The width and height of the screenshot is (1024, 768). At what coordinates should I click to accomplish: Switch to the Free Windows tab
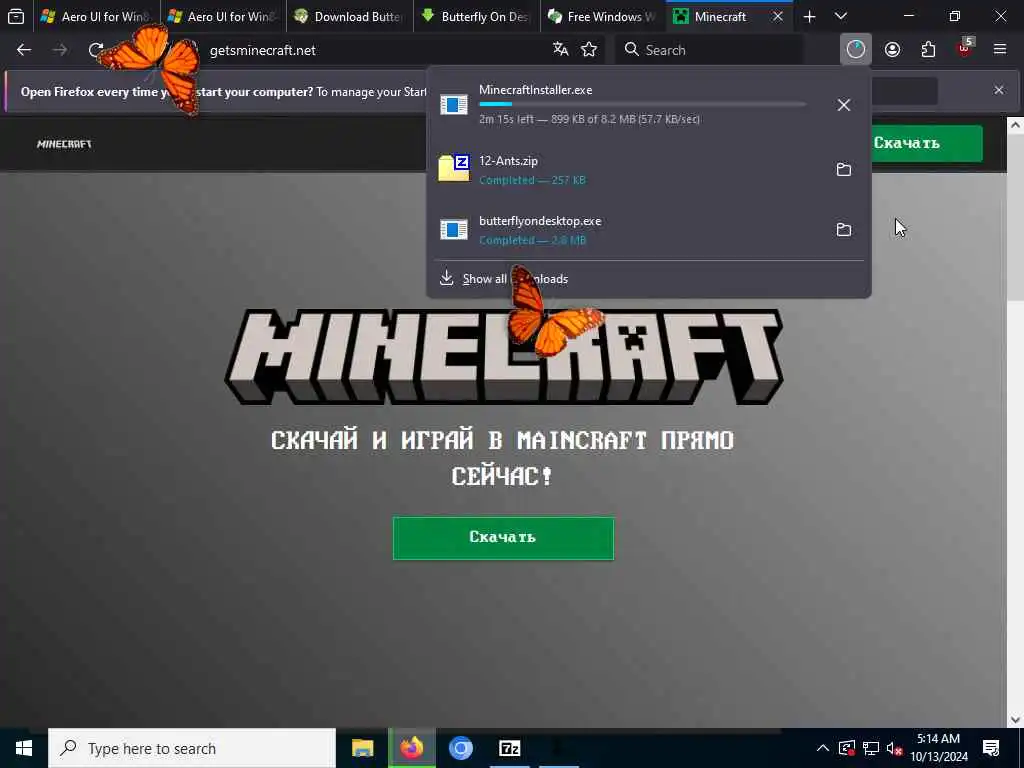[x=602, y=16]
